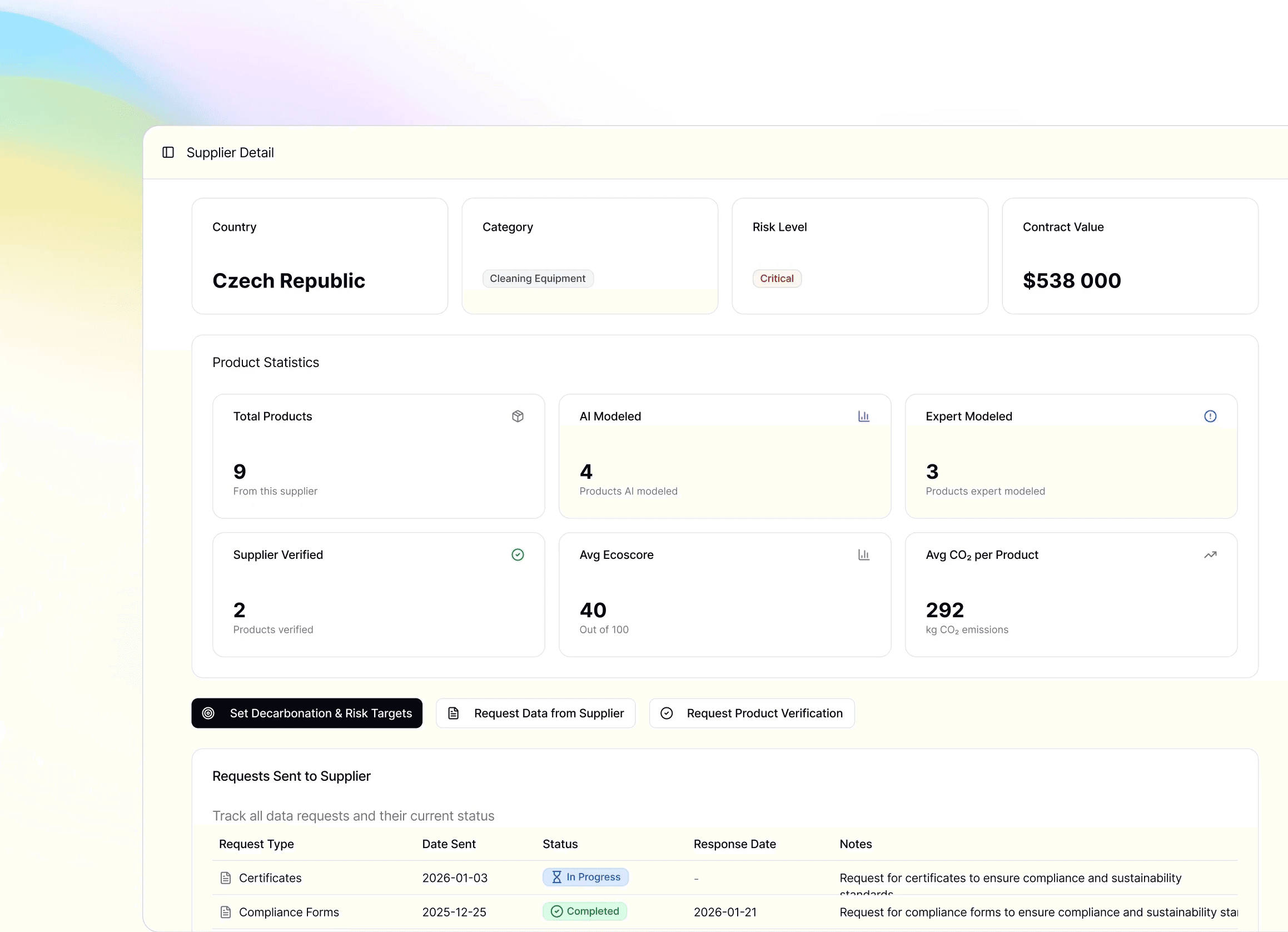
Task: Click the Completed status badge
Action: coord(584,911)
